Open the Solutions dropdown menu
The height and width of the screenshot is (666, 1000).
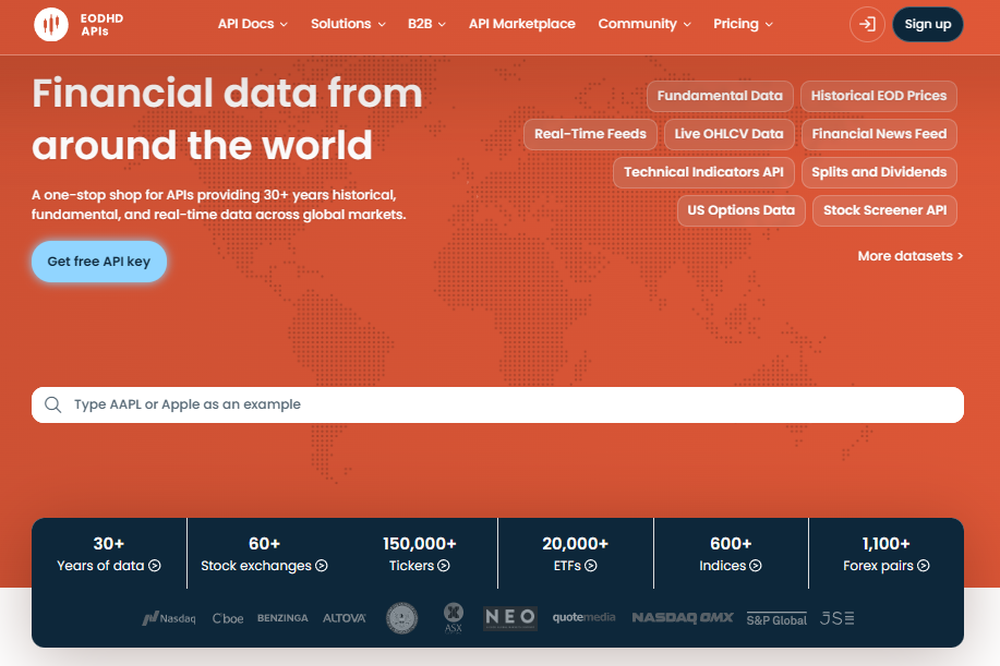(348, 24)
